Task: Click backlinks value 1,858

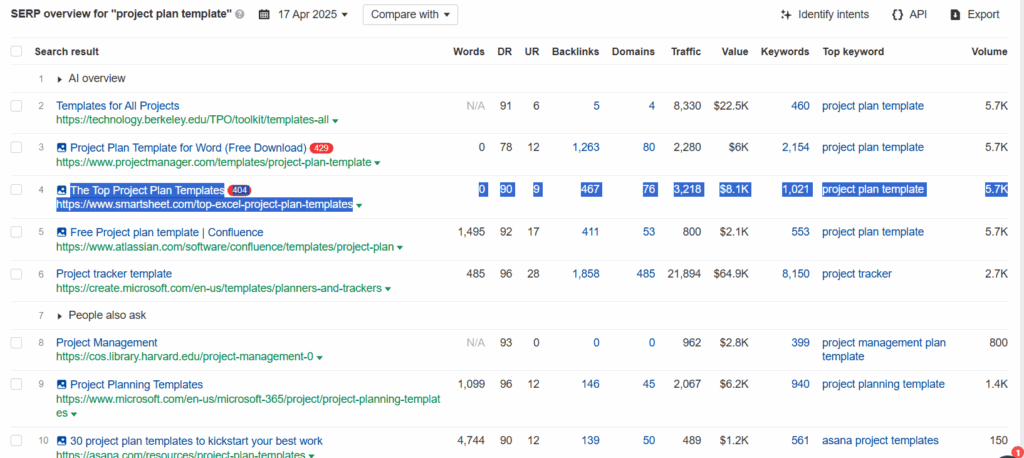Action: [x=586, y=274]
